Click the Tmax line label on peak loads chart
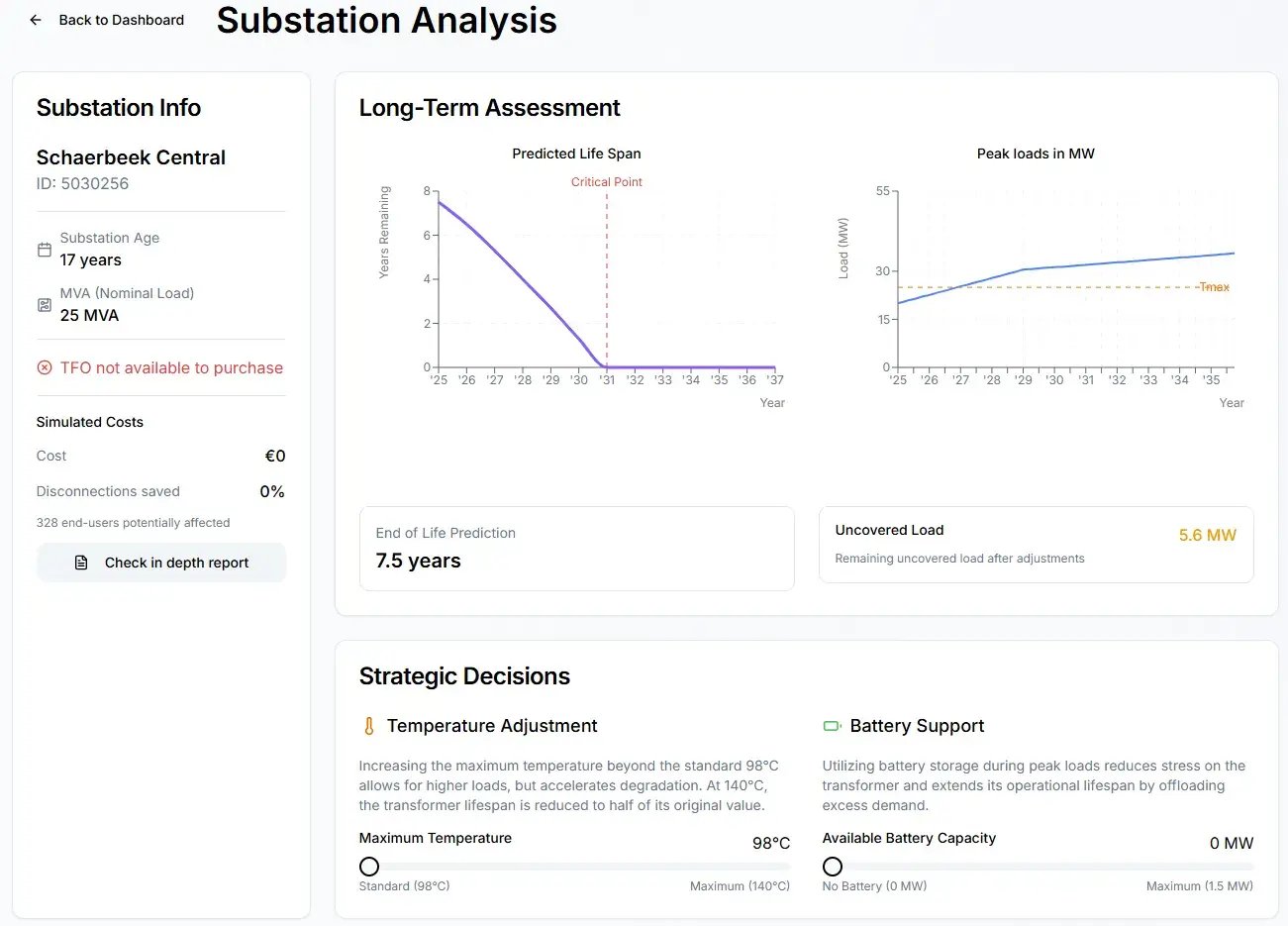The width and height of the screenshot is (1288, 926). [x=1214, y=287]
